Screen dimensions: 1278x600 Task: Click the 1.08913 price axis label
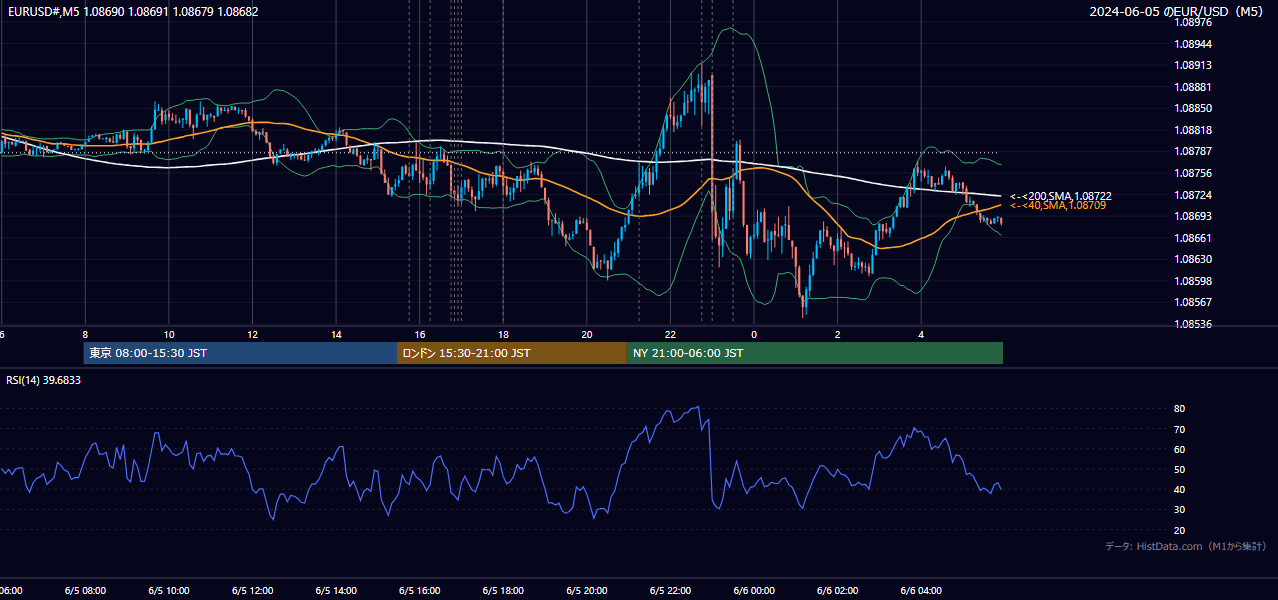pyautogui.click(x=1193, y=65)
